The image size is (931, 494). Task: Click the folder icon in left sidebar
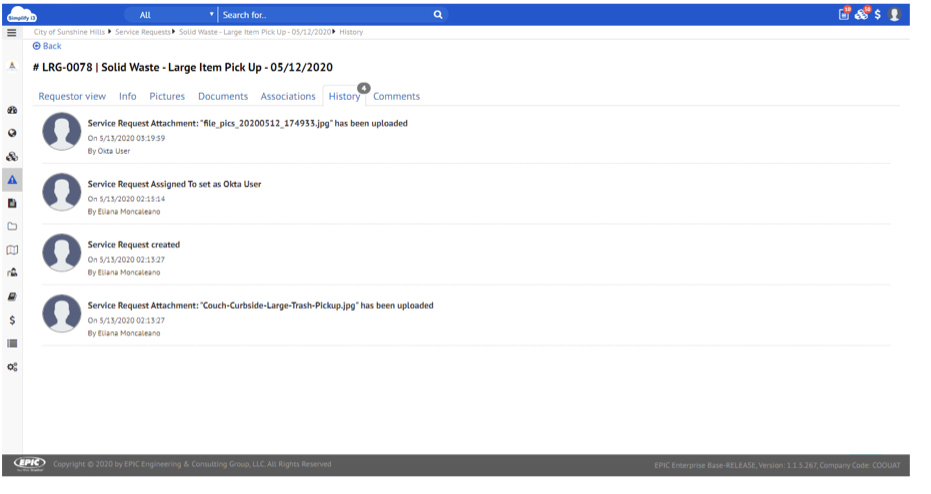(12, 226)
